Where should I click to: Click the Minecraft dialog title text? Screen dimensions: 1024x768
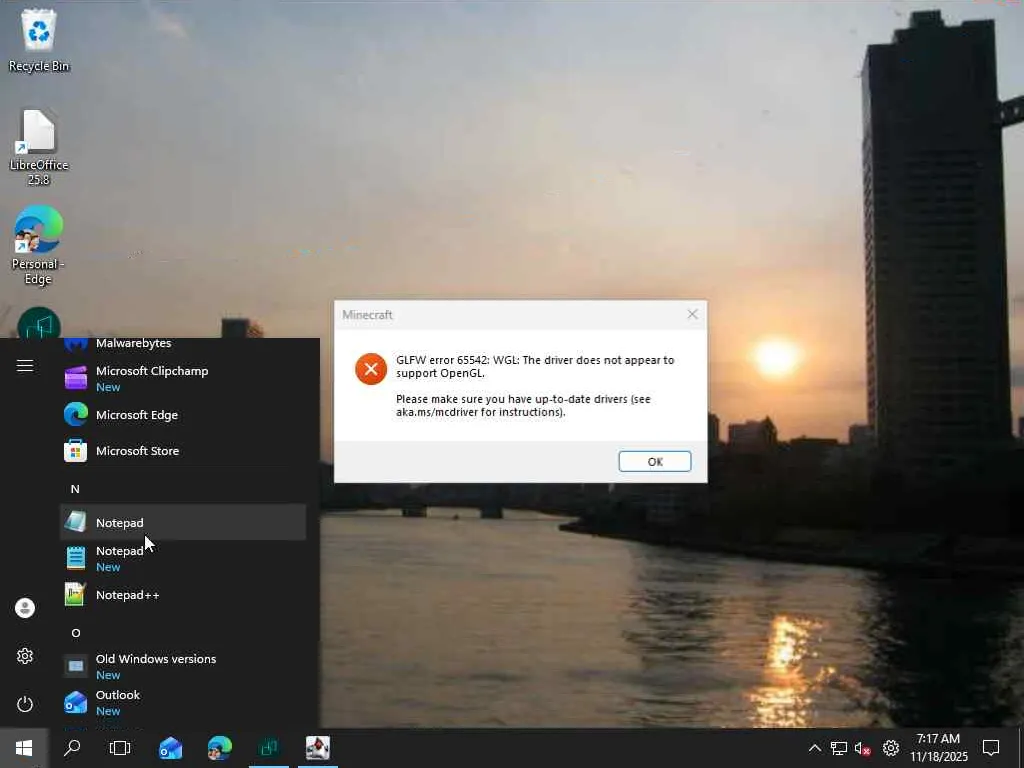pyautogui.click(x=367, y=315)
